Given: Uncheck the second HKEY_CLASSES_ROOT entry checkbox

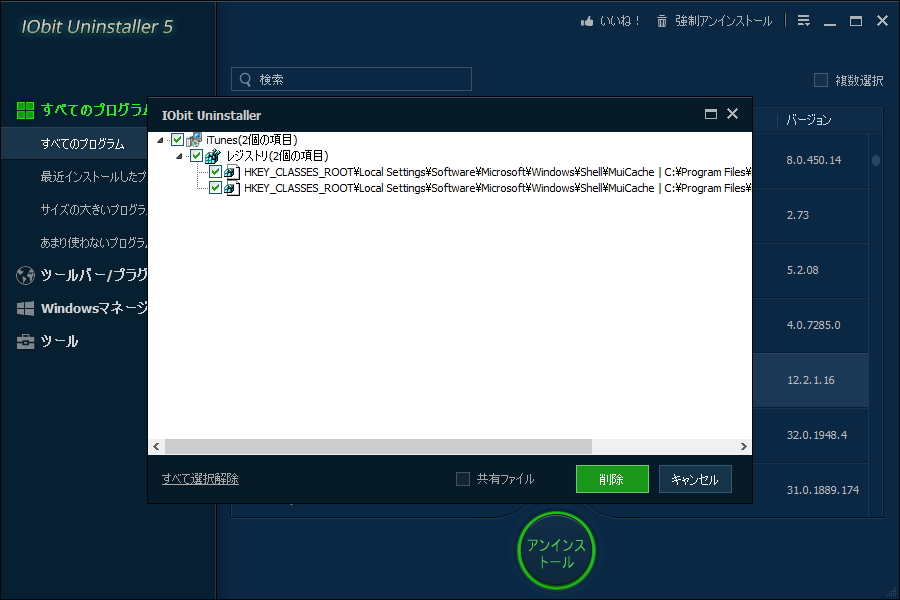Looking at the screenshot, I should (x=215, y=188).
